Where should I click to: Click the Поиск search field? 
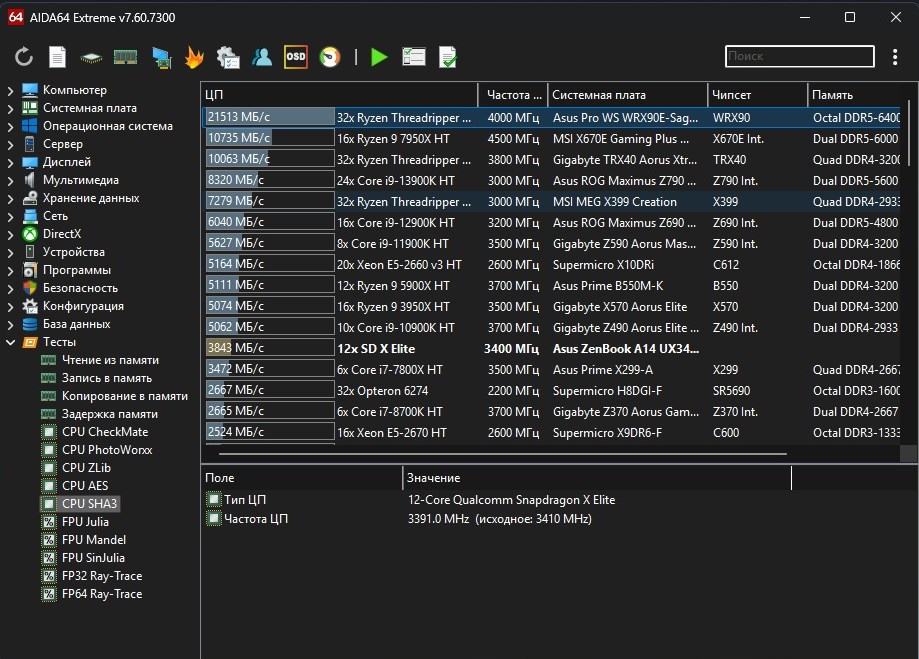[x=798, y=57]
